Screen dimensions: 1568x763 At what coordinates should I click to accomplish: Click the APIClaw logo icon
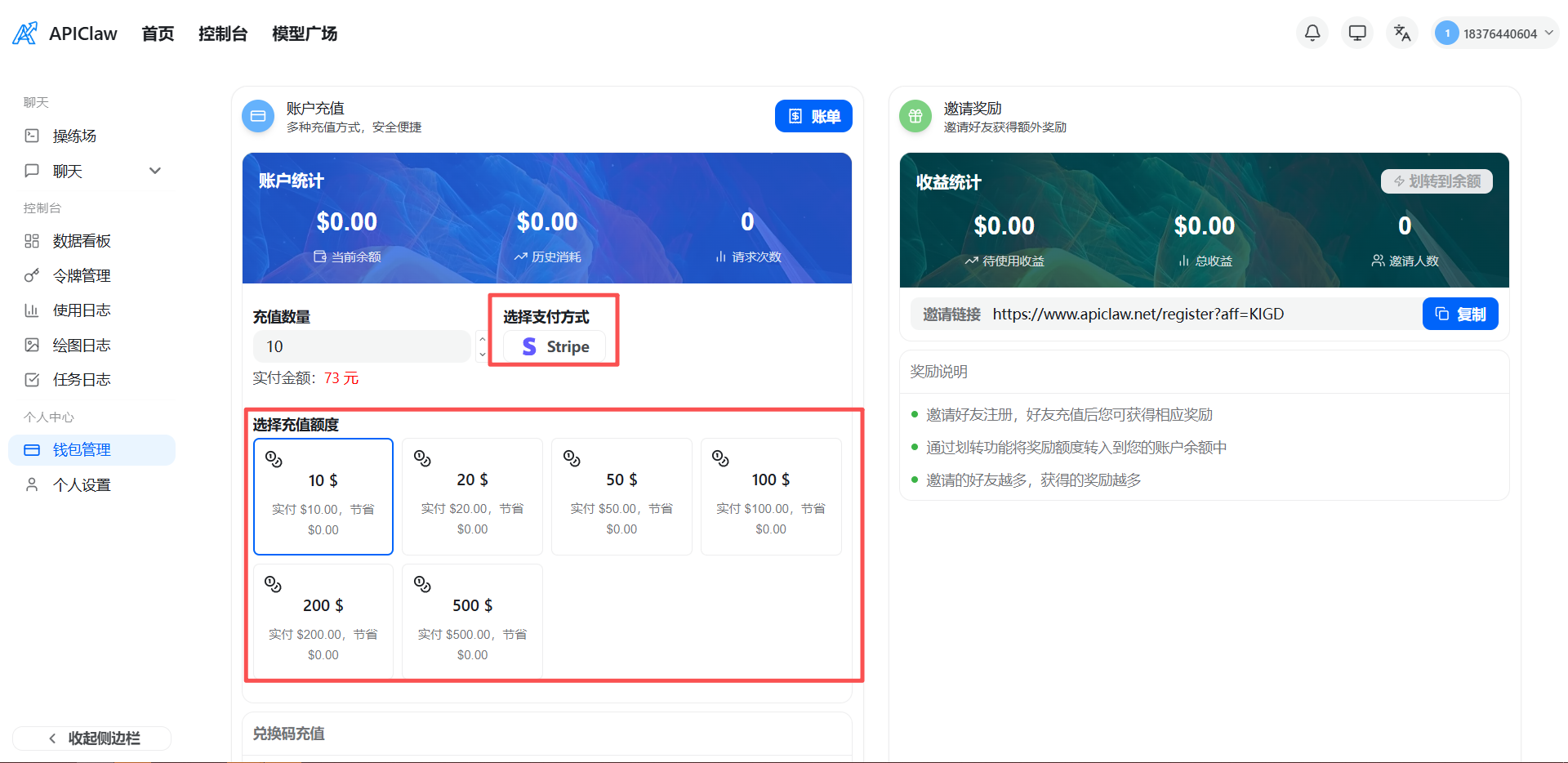pyautogui.click(x=25, y=33)
